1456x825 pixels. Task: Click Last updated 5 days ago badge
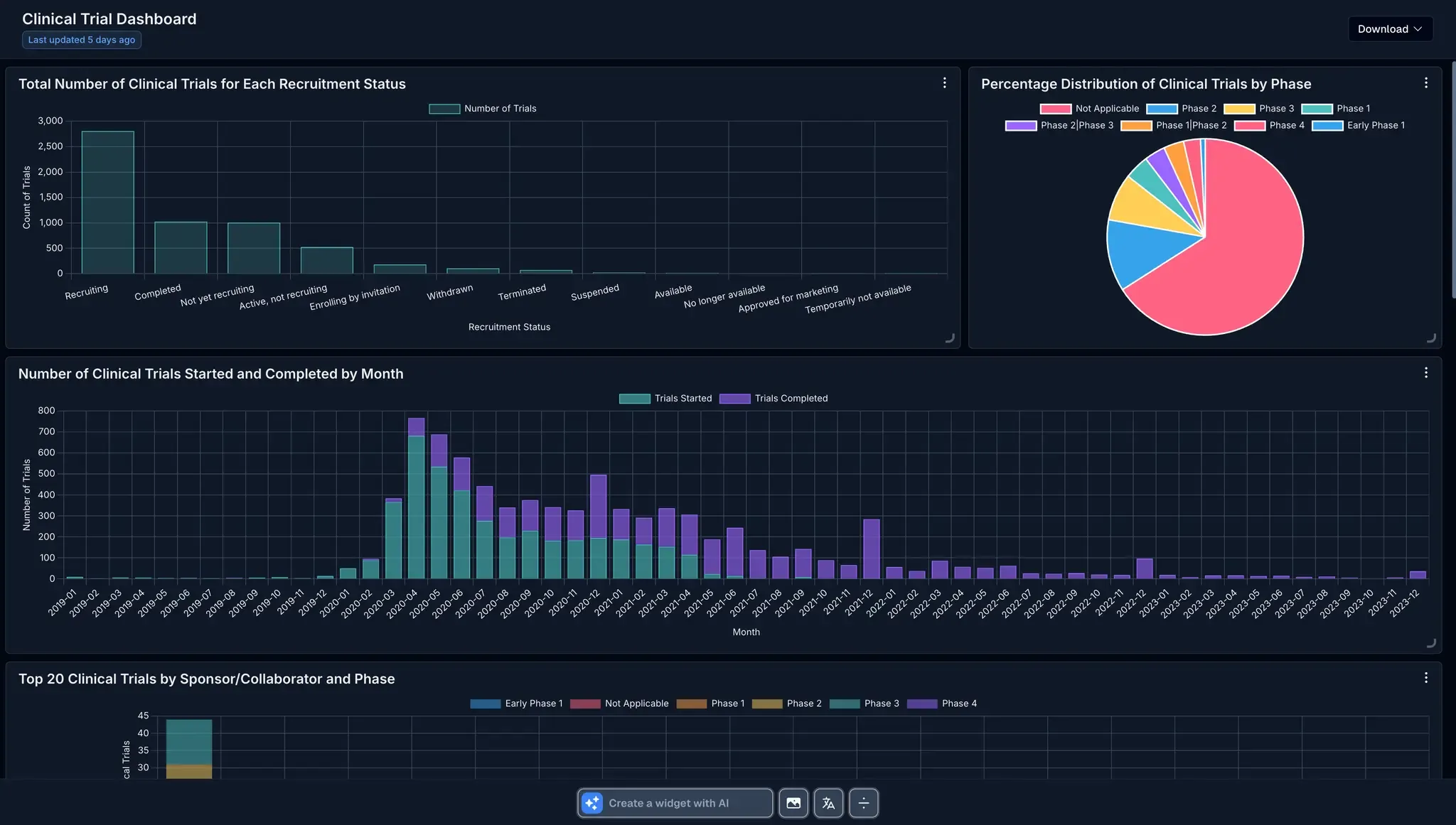82,40
